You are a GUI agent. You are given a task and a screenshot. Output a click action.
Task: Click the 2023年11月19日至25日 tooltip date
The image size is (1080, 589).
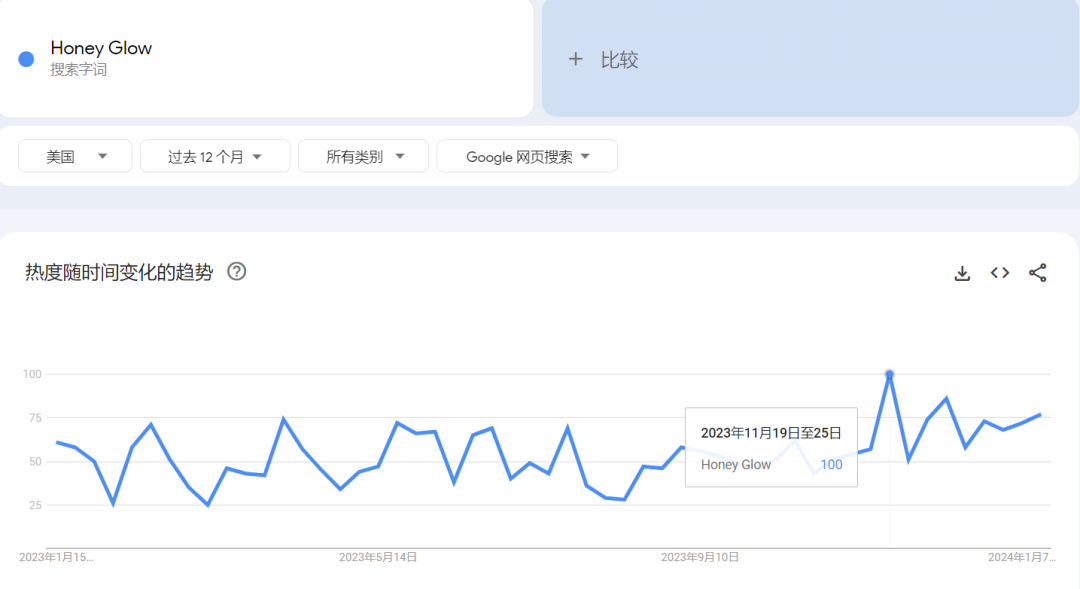(x=771, y=433)
